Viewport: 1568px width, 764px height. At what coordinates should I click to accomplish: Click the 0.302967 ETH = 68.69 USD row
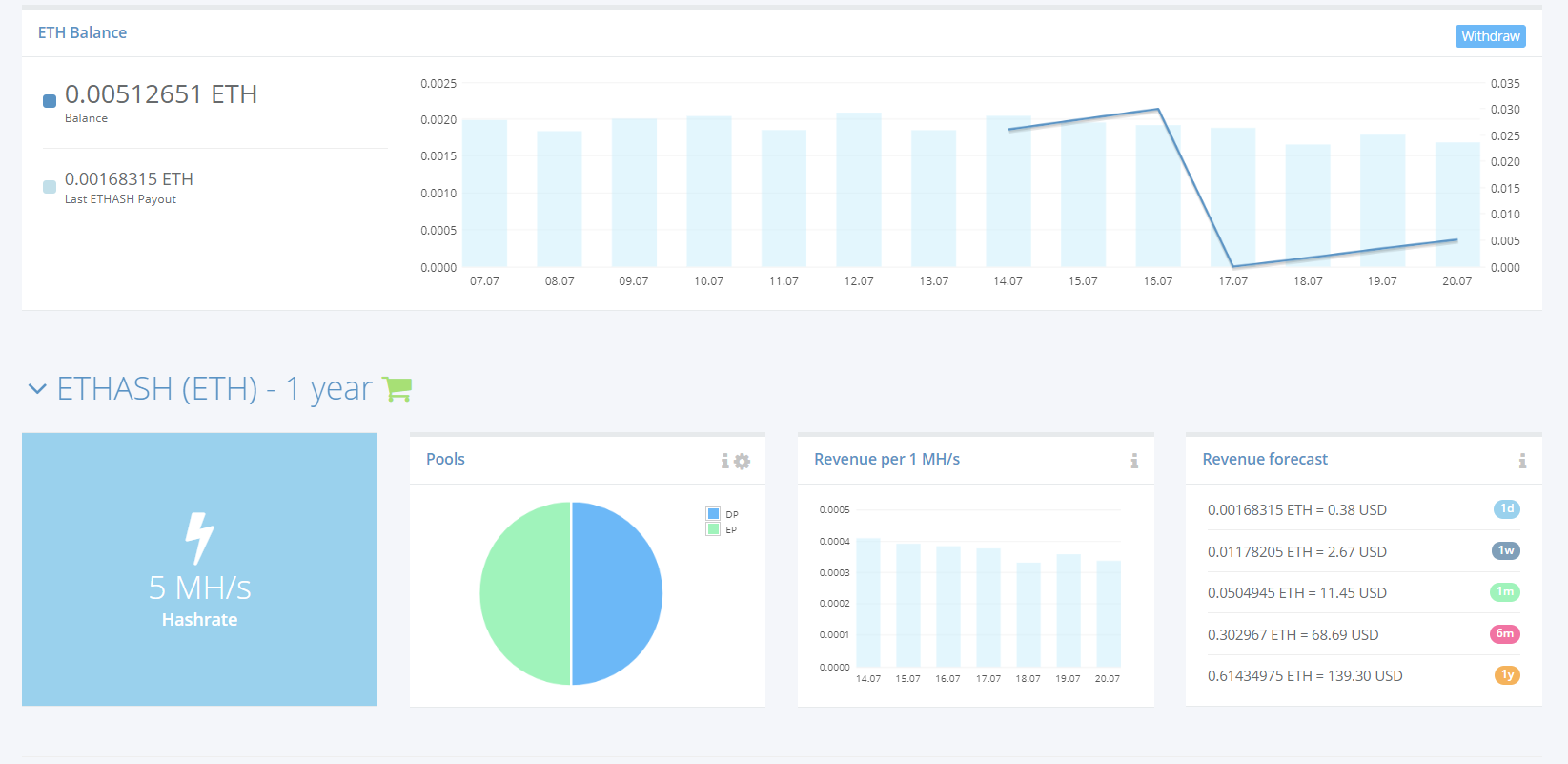(1363, 634)
